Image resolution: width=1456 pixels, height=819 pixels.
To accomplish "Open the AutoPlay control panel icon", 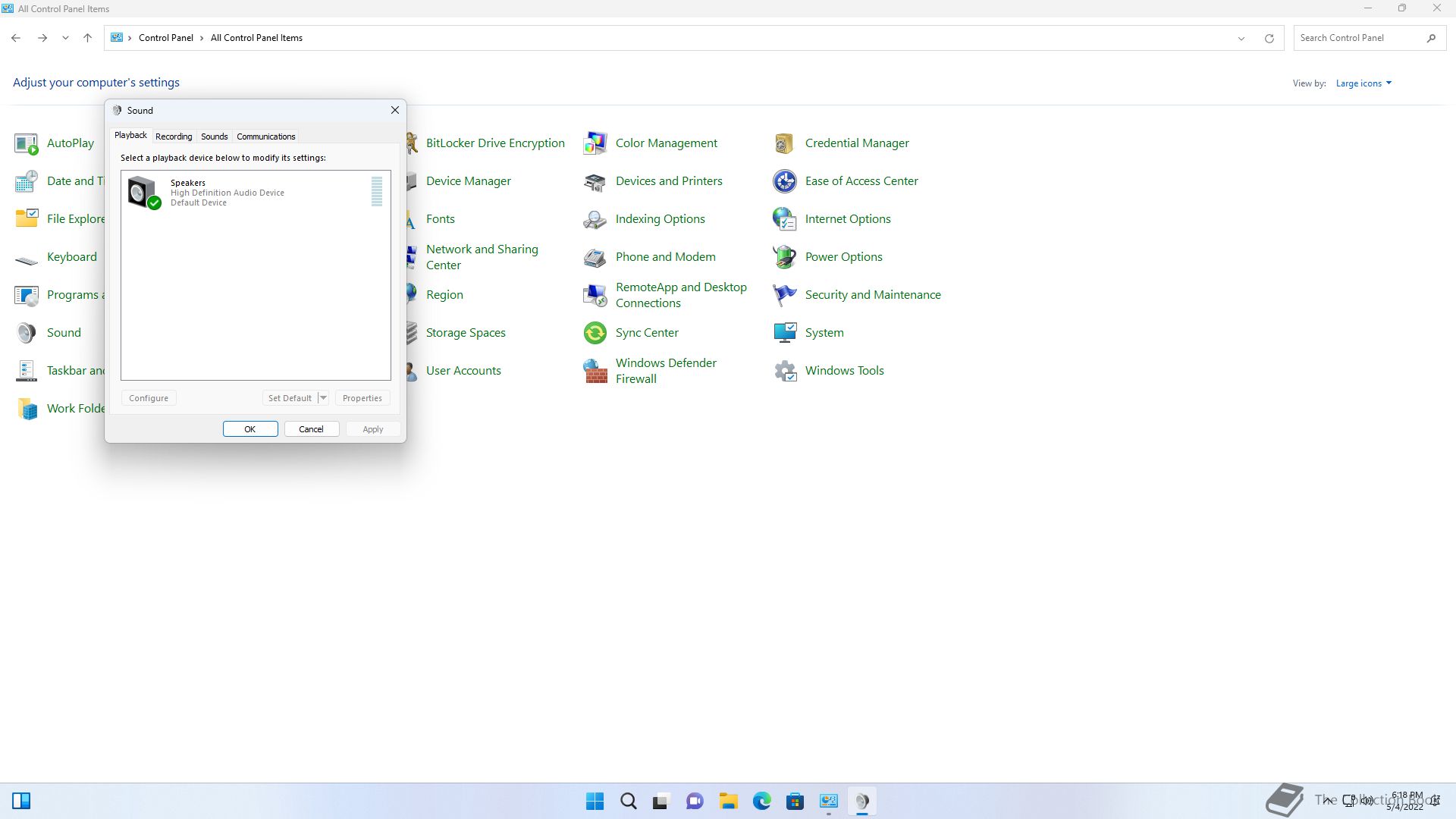I will click(x=27, y=143).
